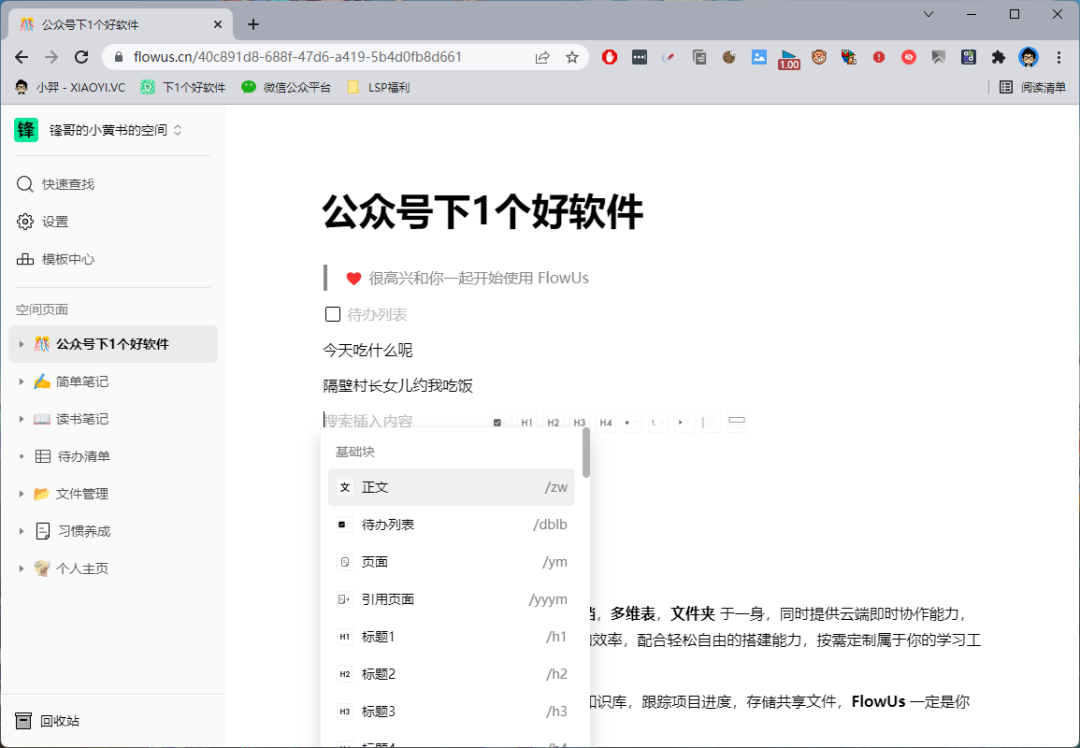This screenshot has width=1080, height=748.
Task: Open 模板中心 template center
Action: click(x=25, y=259)
